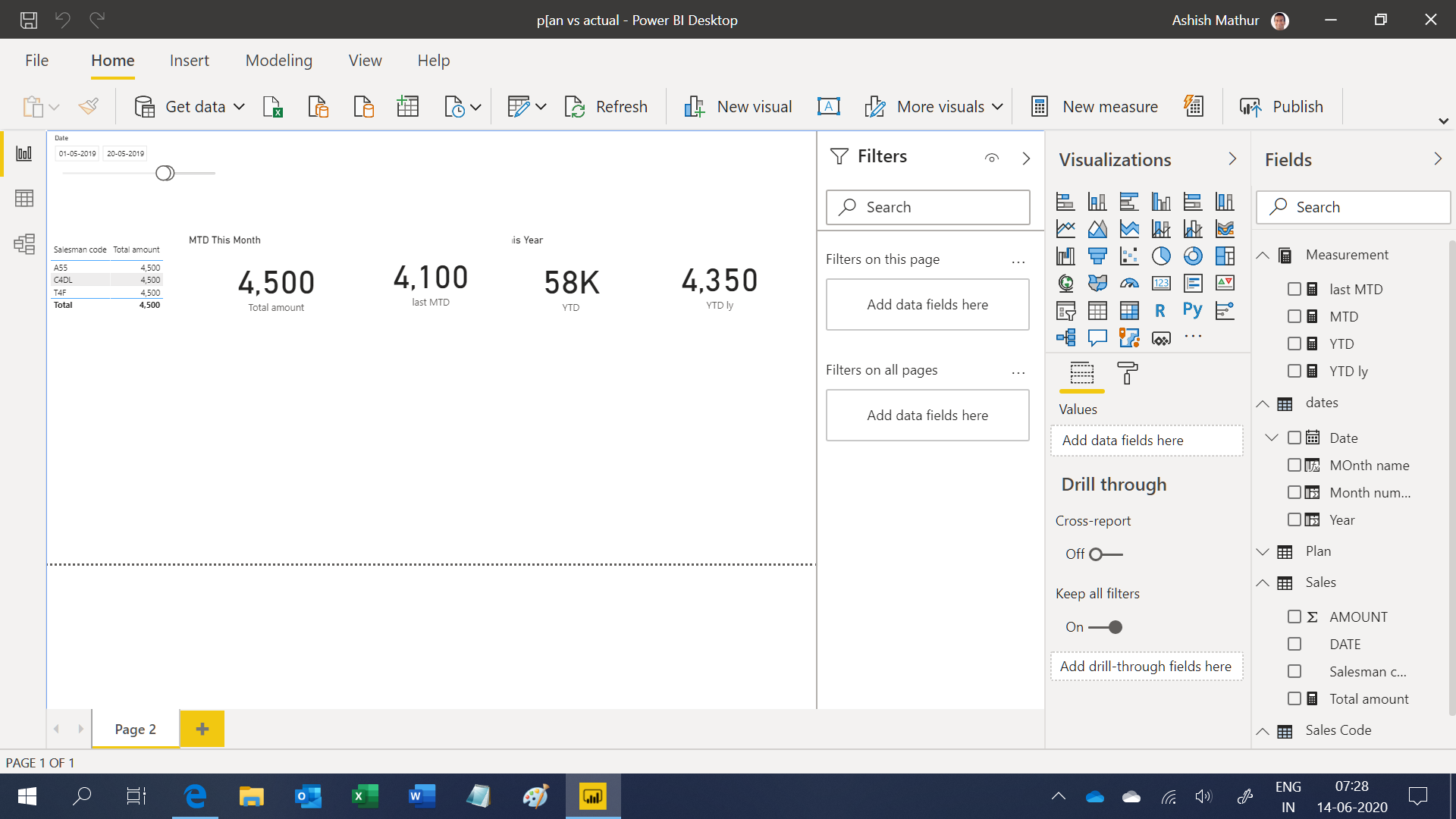The image size is (1456, 819).
Task: Expand the More visuals dropdown
Action: 998,107
